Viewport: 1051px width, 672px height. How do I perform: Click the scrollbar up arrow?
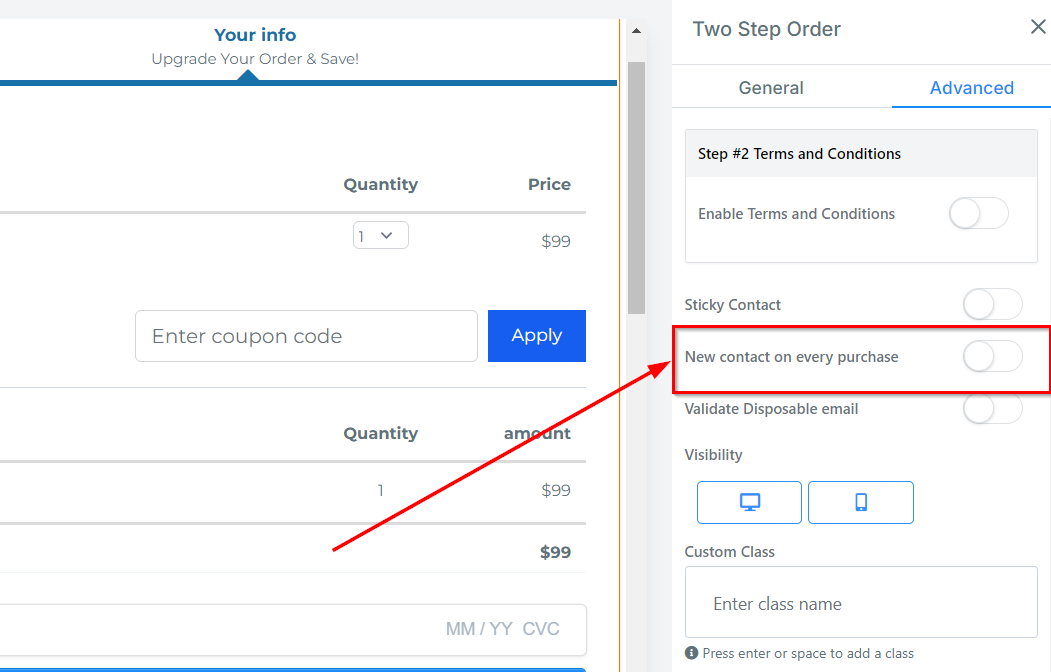pyautogui.click(x=636, y=31)
